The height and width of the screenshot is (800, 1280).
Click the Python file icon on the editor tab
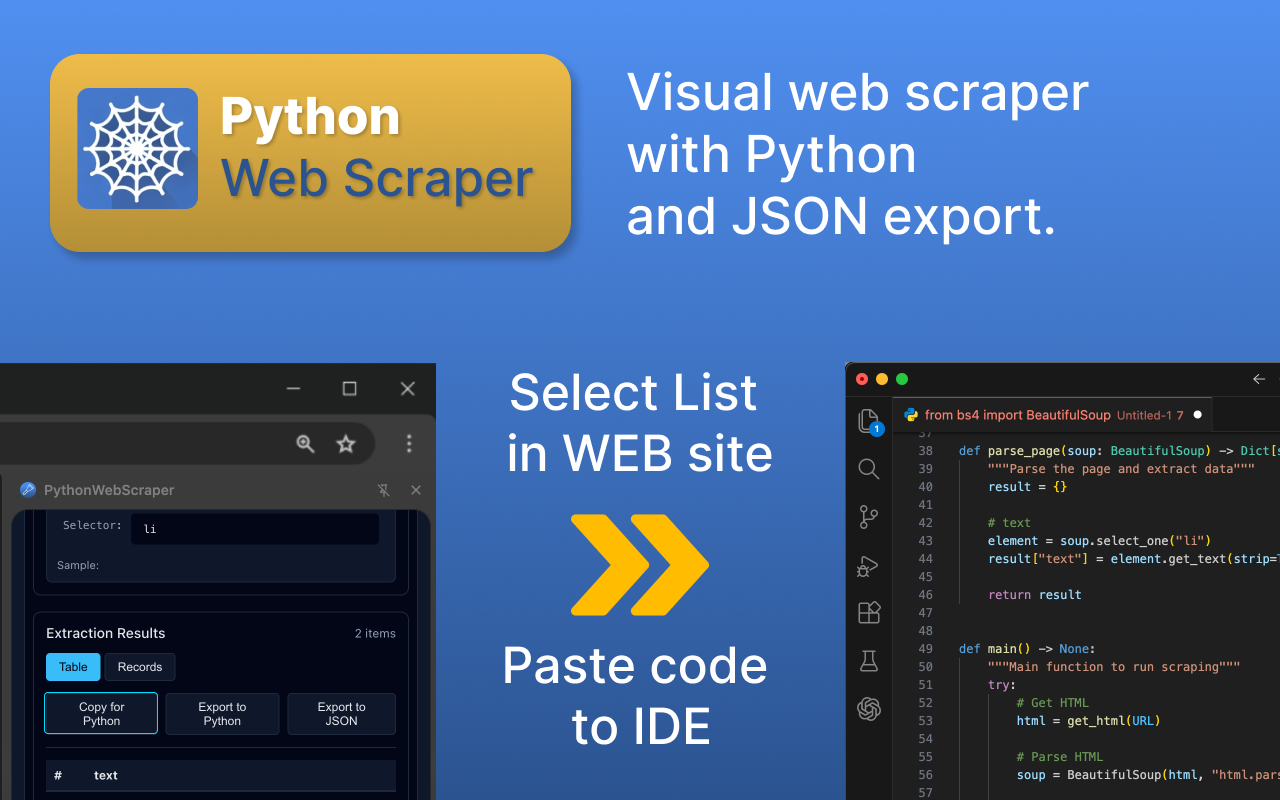911,414
